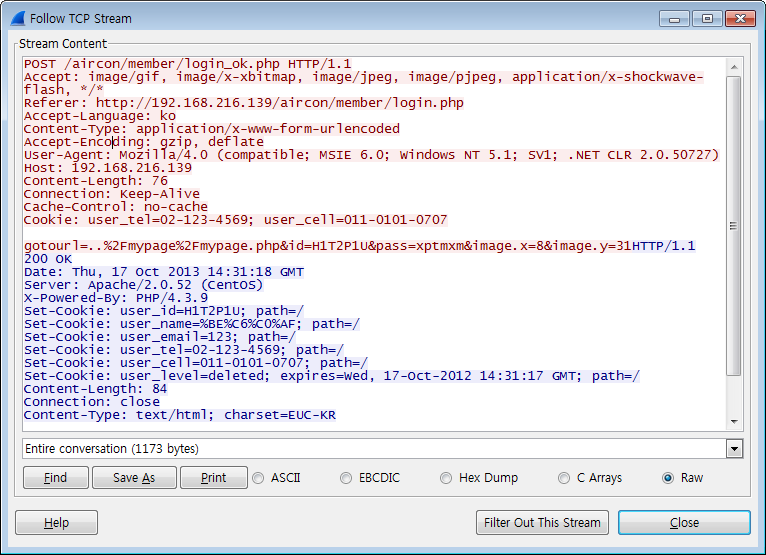The height and width of the screenshot is (555, 766).
Task: Close the window using the red X
Action: tap(740, 18)
